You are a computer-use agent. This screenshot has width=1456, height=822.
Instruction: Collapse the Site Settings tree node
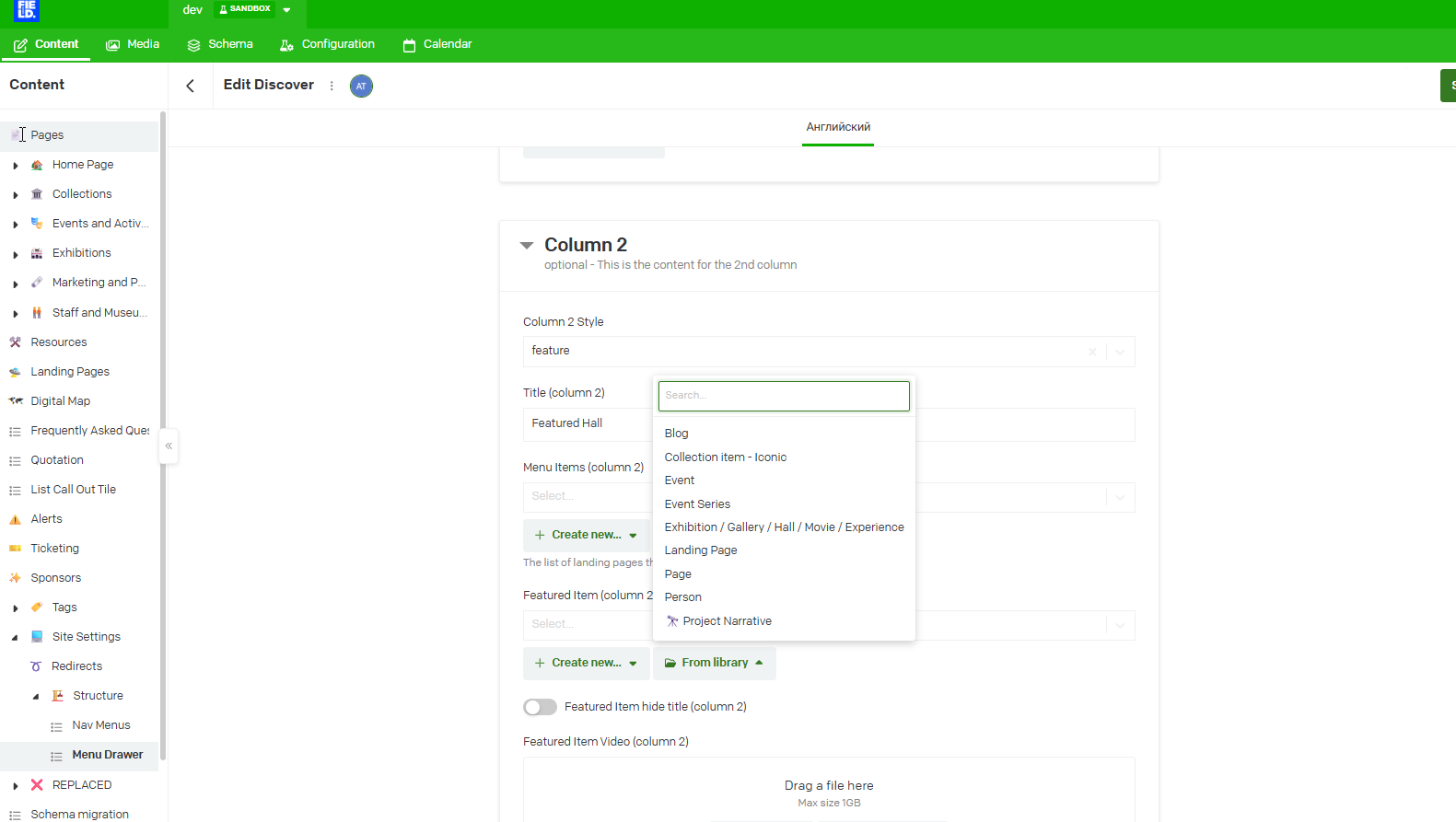15,638
